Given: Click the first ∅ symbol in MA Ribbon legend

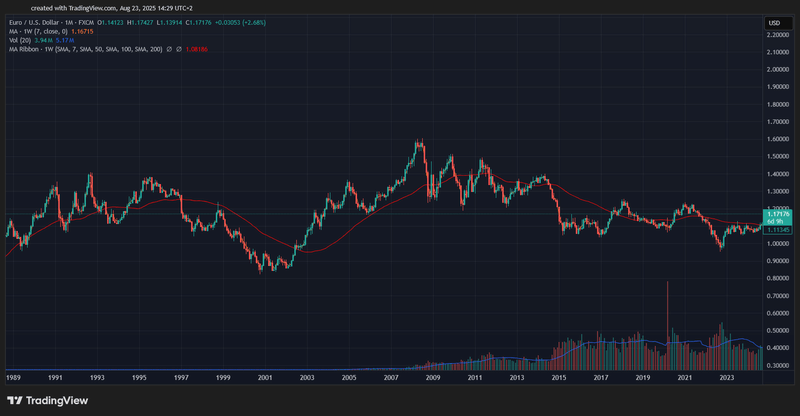Looking at the screenshot, I should [x=169, y=50].
